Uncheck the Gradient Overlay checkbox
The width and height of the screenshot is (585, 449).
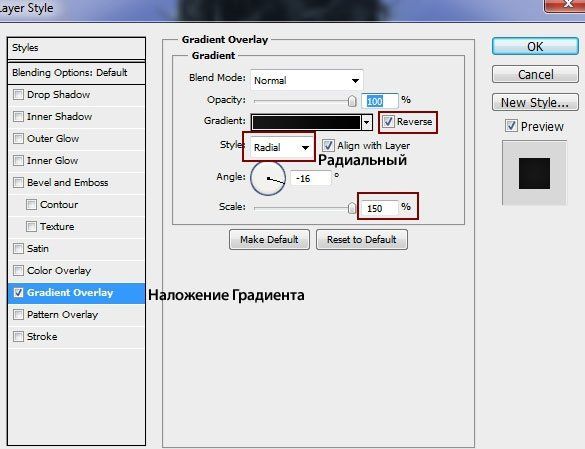coord(18,293)
